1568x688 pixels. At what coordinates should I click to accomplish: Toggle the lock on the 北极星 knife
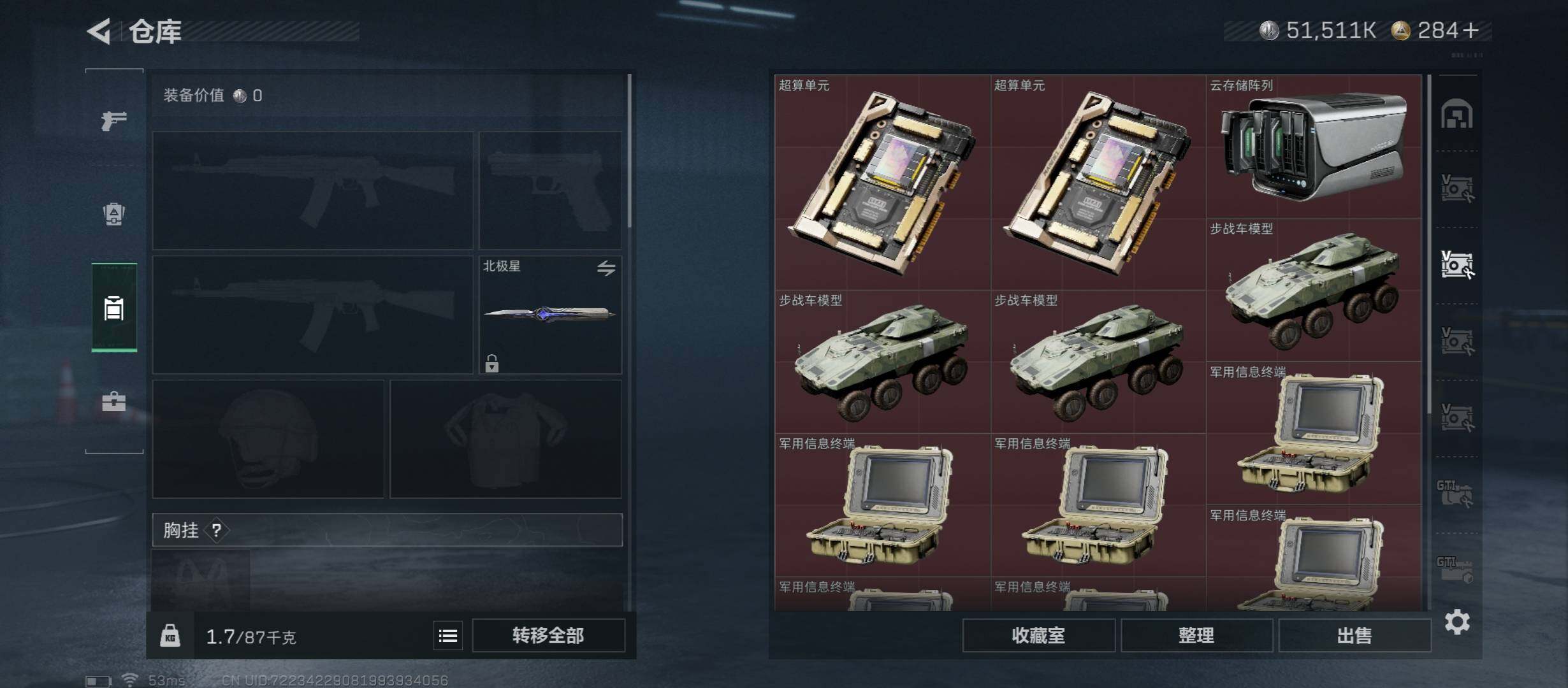tap(491, 363)
